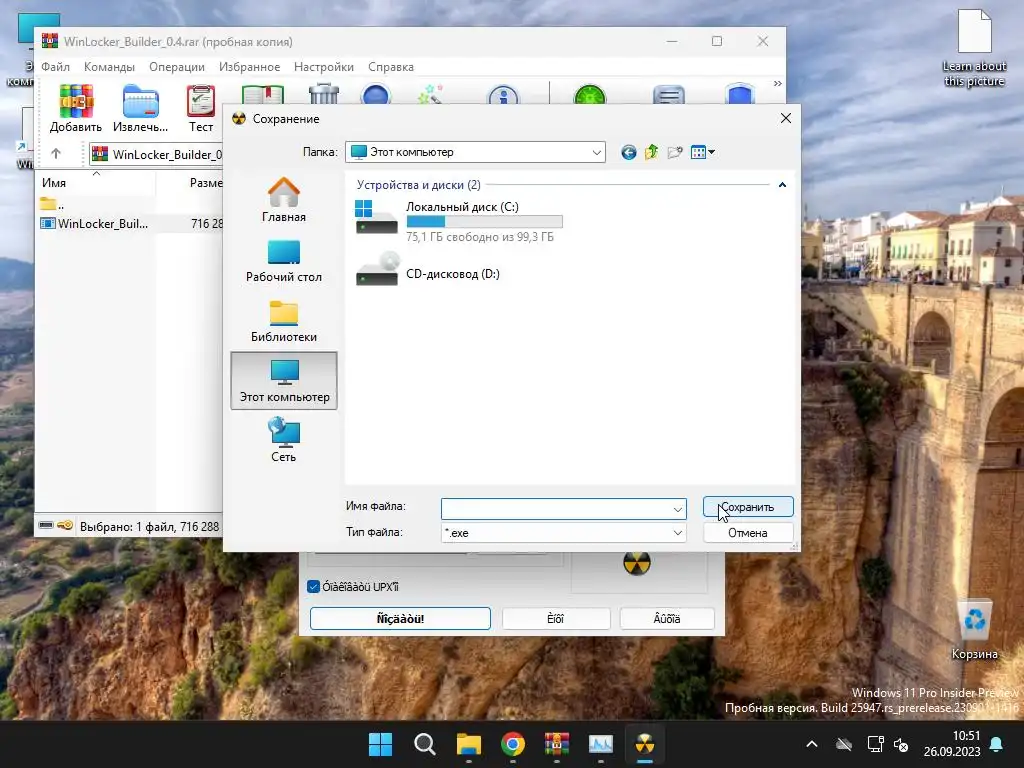Click the bold wide button in builder window
The height and width of the screenshot is (768, 1024).
(400, 618)
